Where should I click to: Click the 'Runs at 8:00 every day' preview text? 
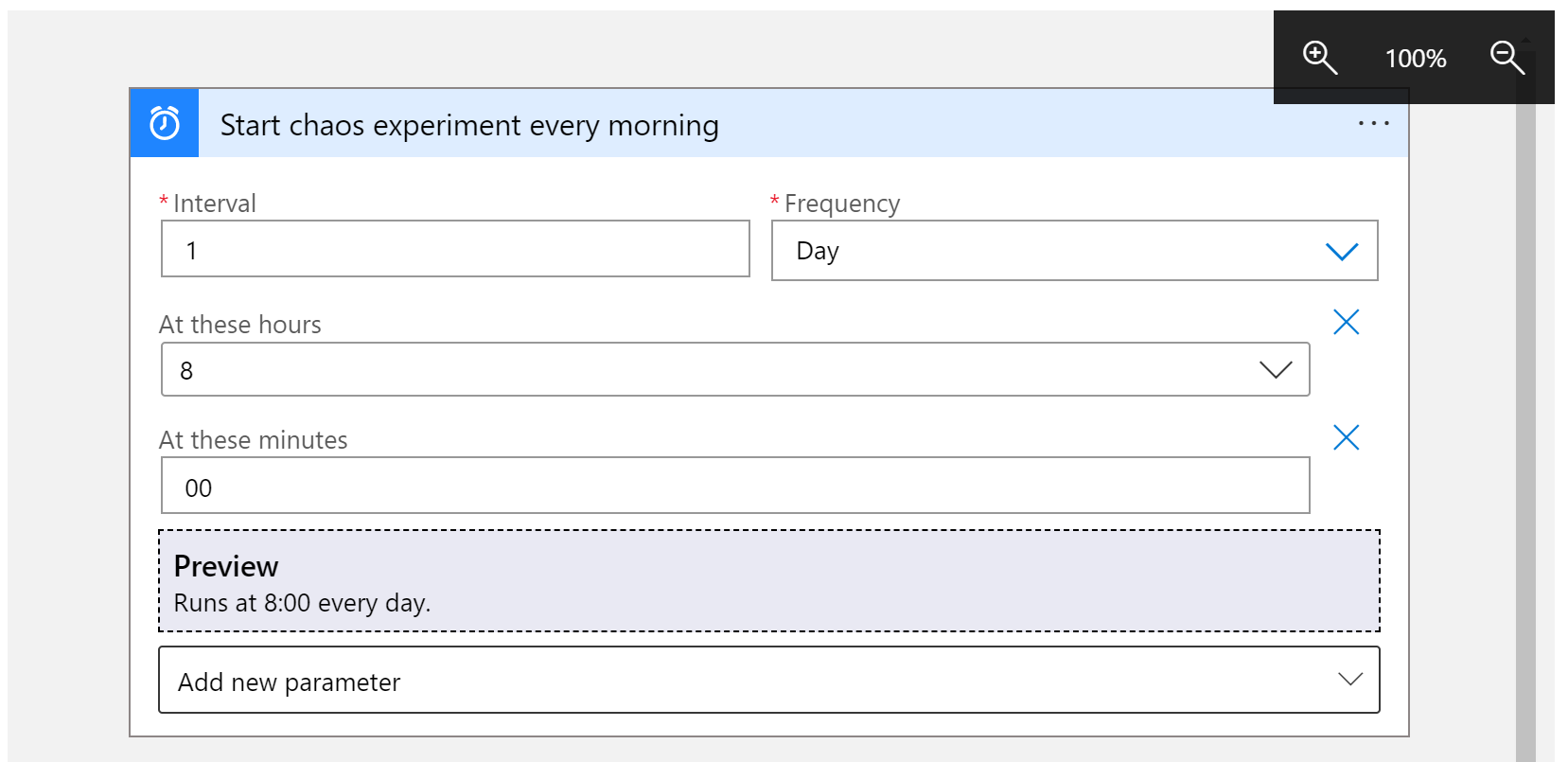[301, 602]
